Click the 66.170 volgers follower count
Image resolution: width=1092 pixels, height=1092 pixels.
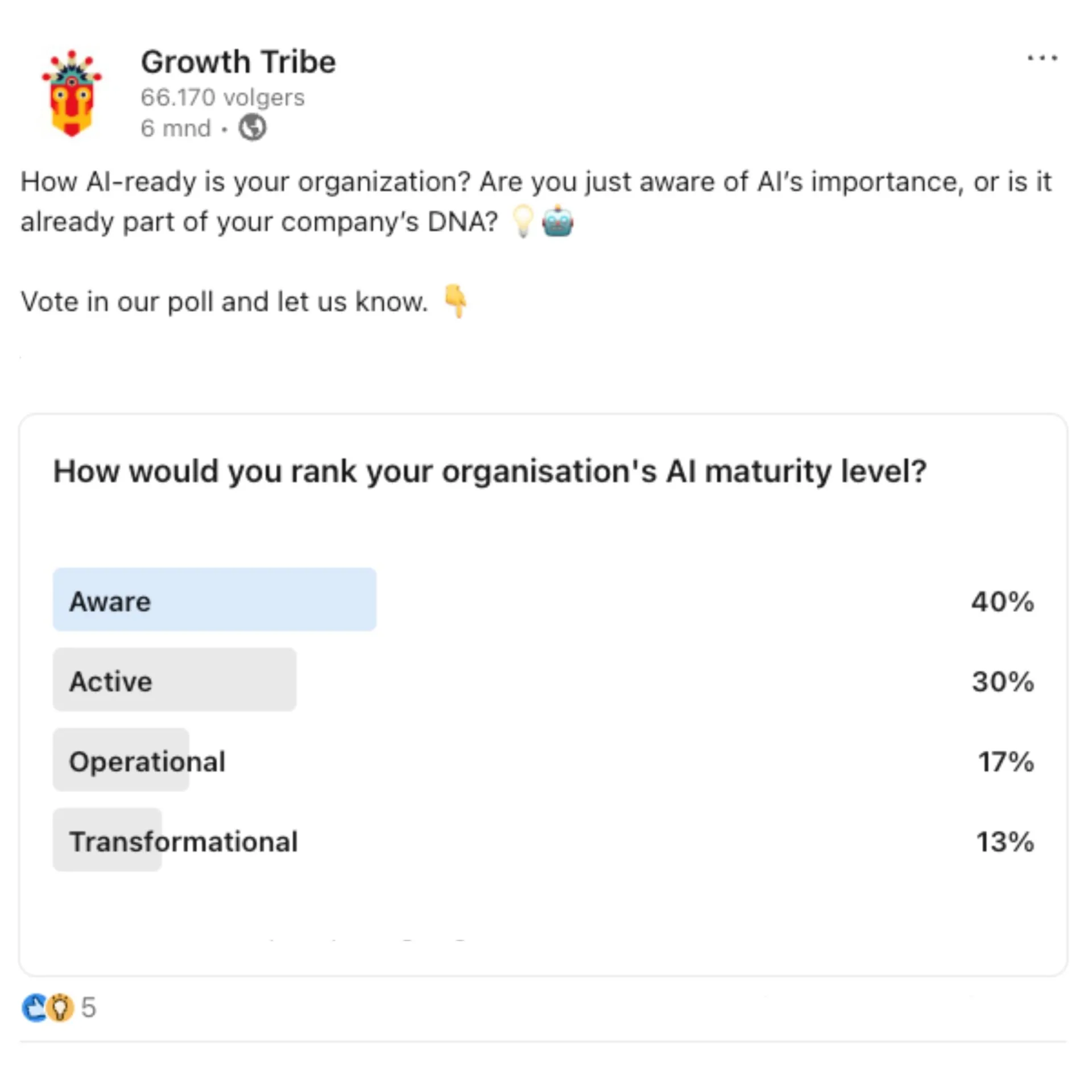click(222, 97)
